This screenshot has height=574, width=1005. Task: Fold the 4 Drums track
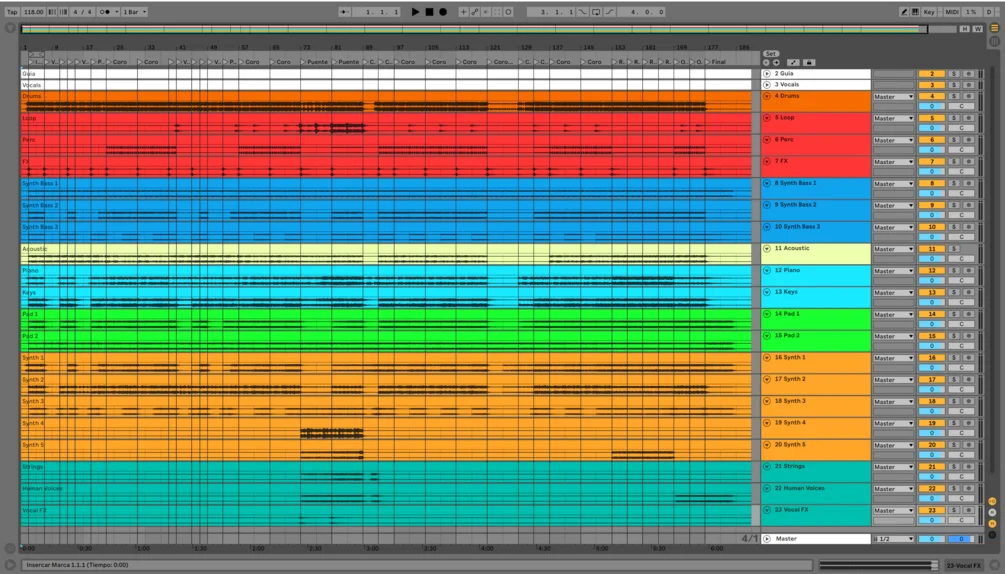(767, 96)
